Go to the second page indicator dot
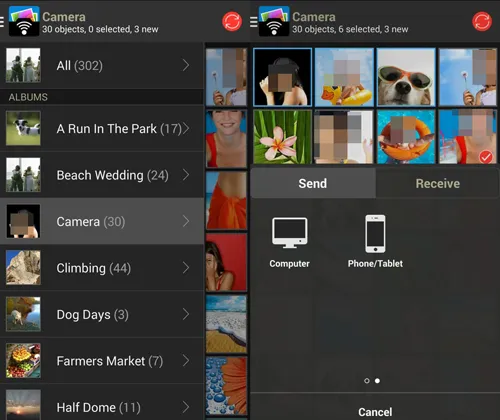Screen dimensions: 500x420 coord(377,381)
